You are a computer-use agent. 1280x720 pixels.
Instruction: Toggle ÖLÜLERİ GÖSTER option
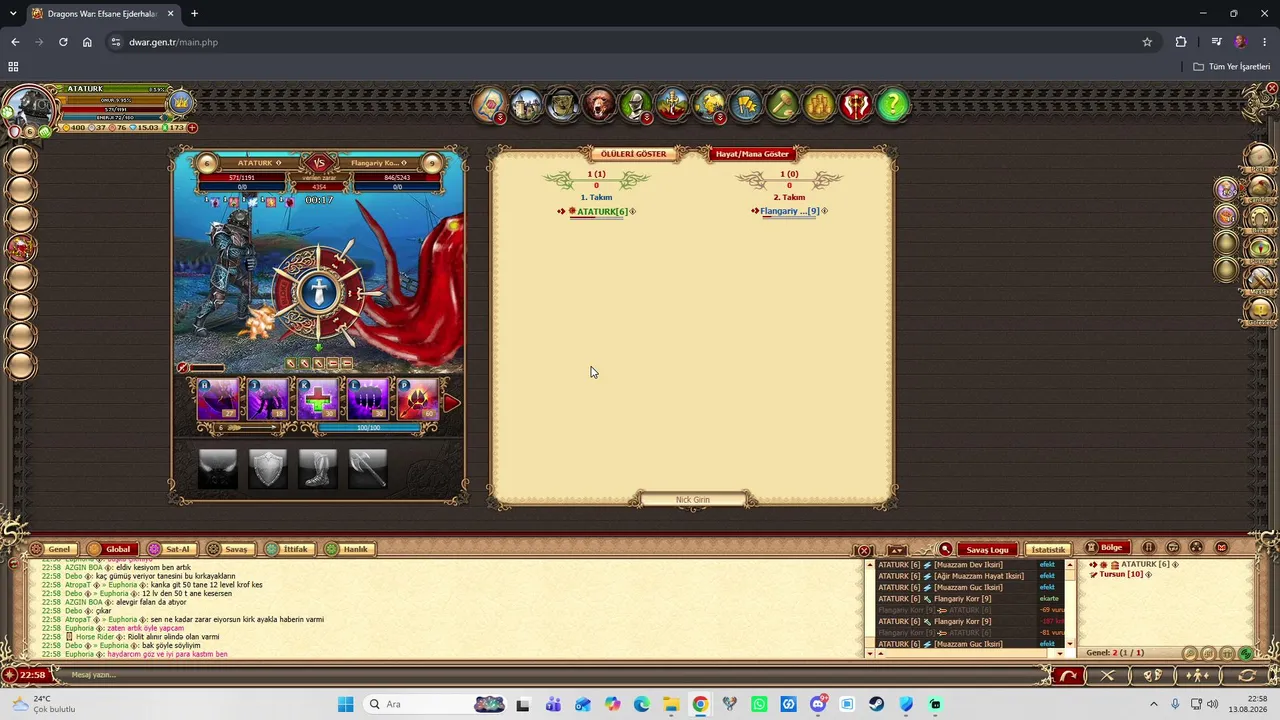pos(633,154)
